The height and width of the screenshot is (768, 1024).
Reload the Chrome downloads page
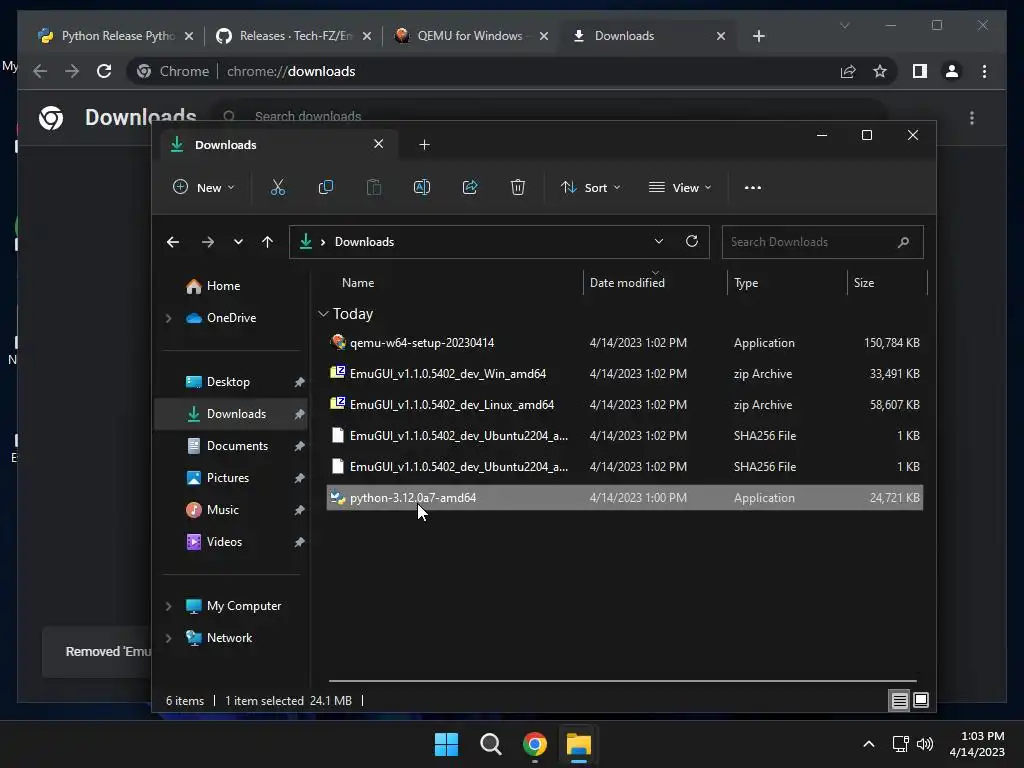click(104, 71)
